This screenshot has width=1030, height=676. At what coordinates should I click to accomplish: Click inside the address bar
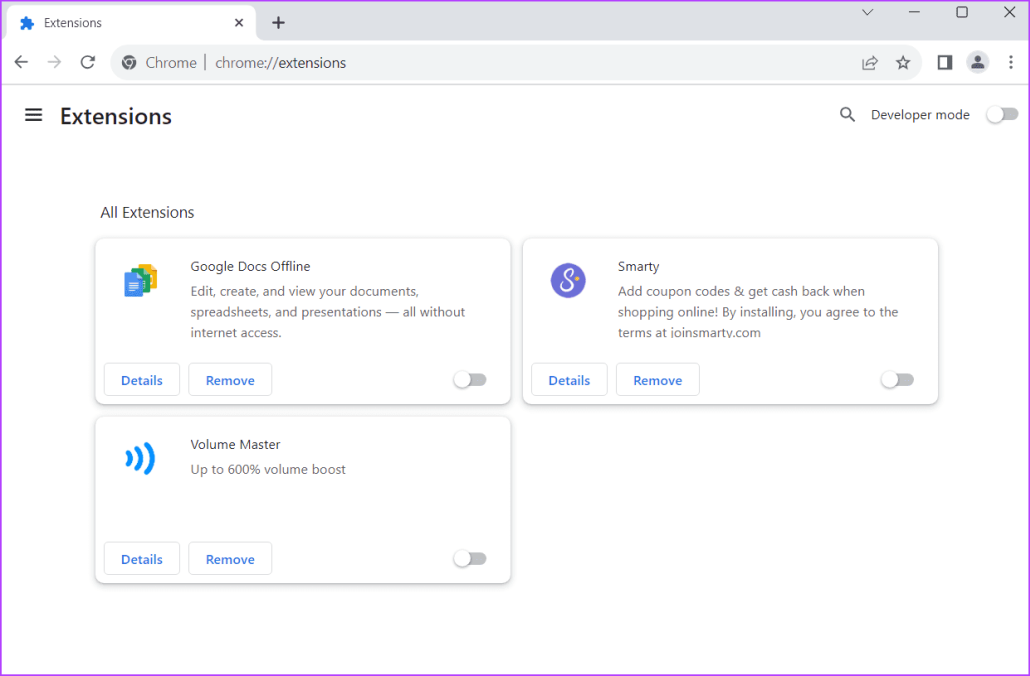click(x=500, y=62)
